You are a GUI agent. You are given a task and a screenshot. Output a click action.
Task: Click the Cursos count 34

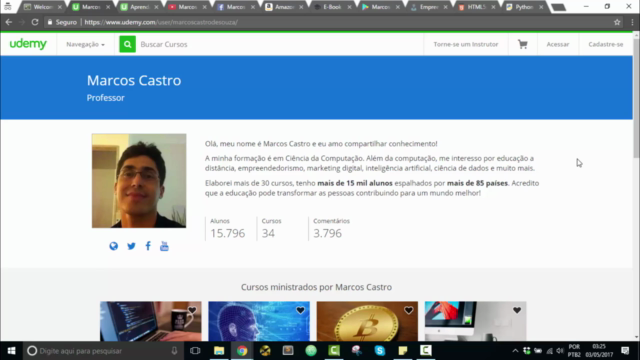pos(268,233)
